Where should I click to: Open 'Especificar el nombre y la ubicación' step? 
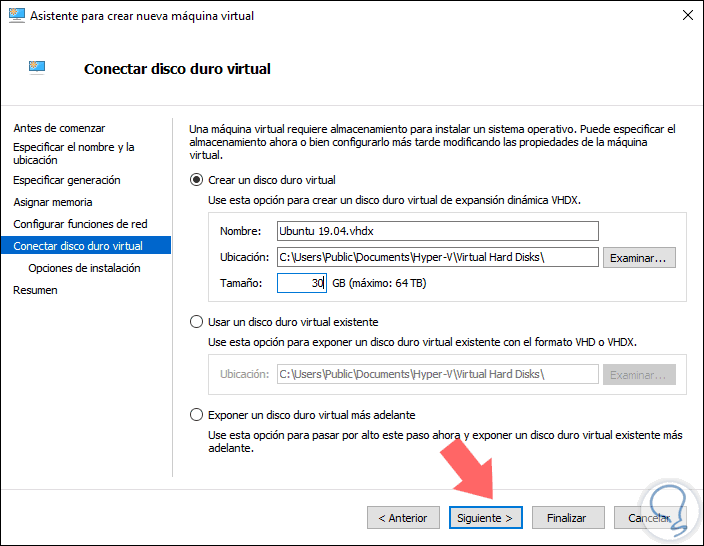pyautogui.click(x=73, y=153)
